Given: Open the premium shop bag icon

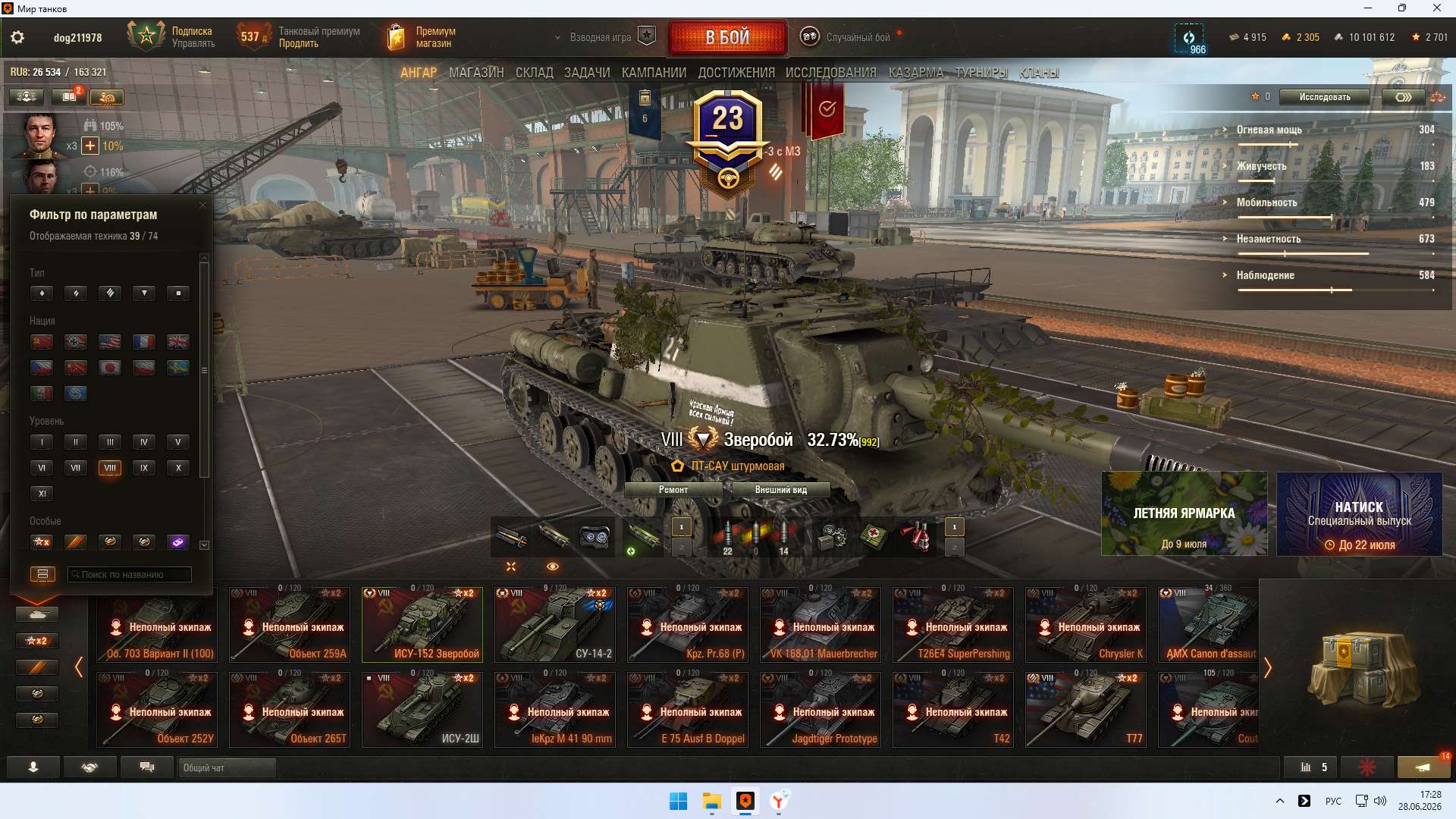Looking at the screenshot, I should [x=395, y=37].
